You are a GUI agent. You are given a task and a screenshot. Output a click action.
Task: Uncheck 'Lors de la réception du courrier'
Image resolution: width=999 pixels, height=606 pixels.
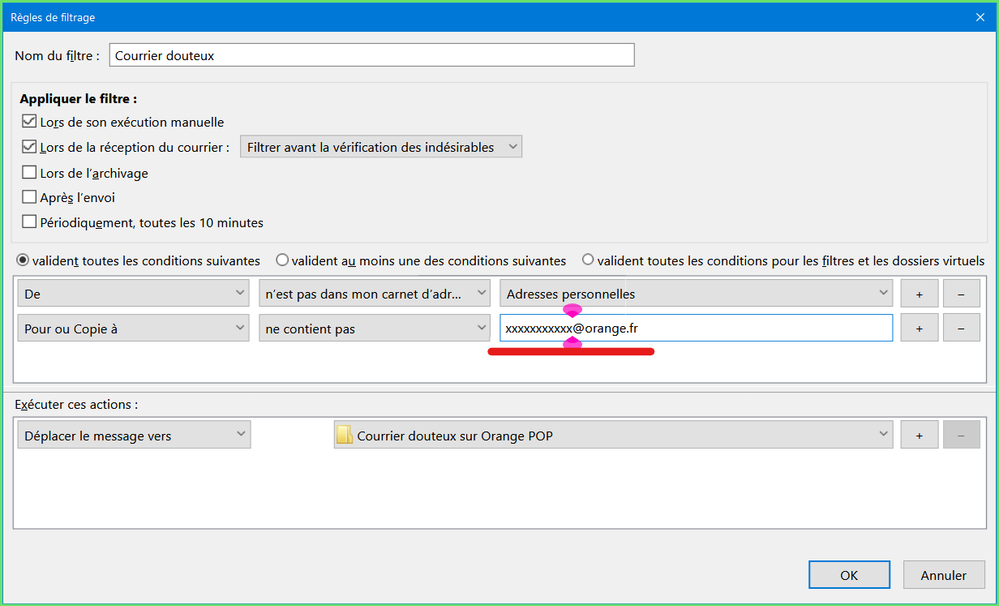point(29,148)
